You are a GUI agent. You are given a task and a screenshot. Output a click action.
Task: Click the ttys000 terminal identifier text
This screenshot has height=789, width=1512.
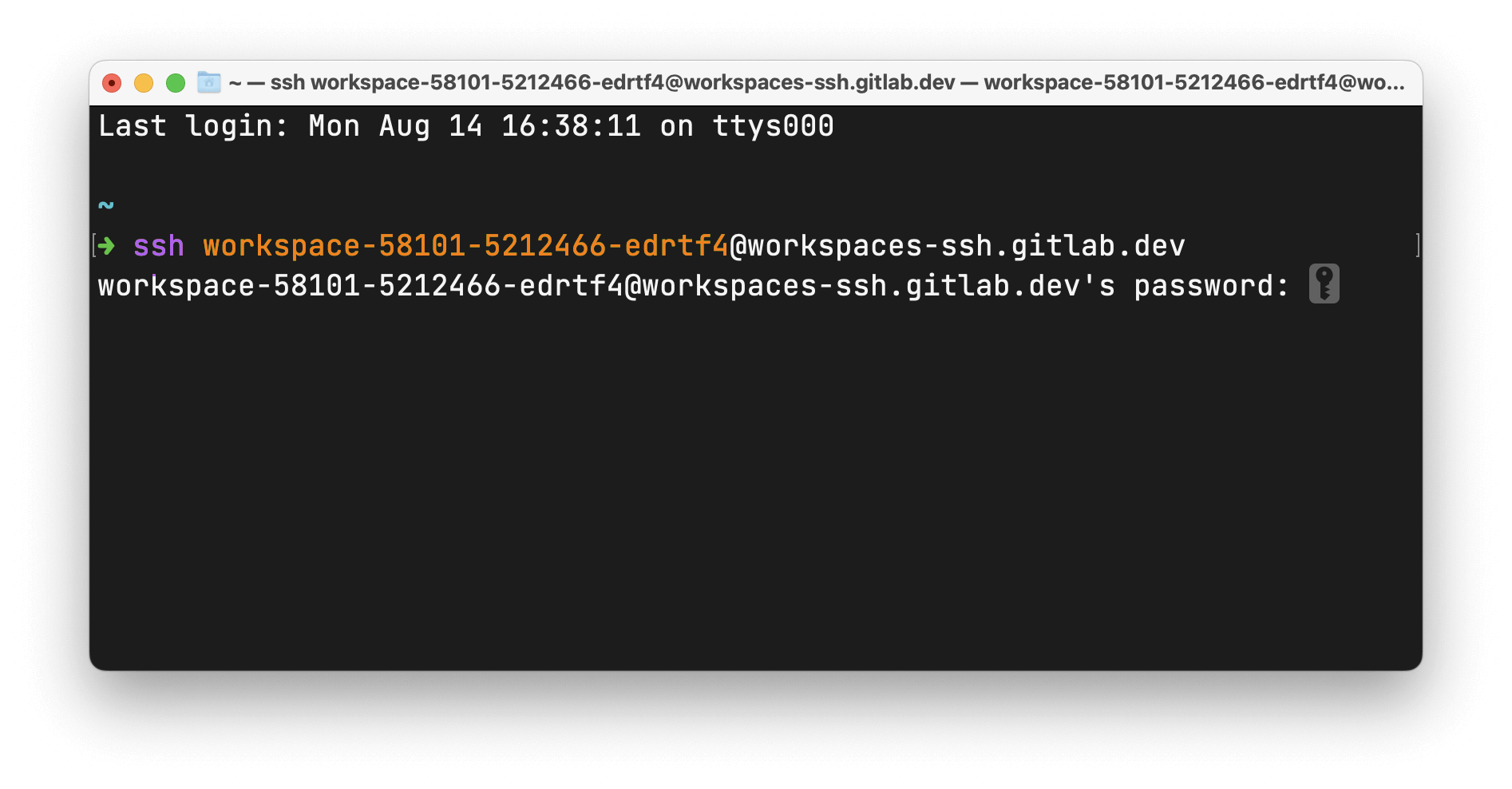pos(771,125)
